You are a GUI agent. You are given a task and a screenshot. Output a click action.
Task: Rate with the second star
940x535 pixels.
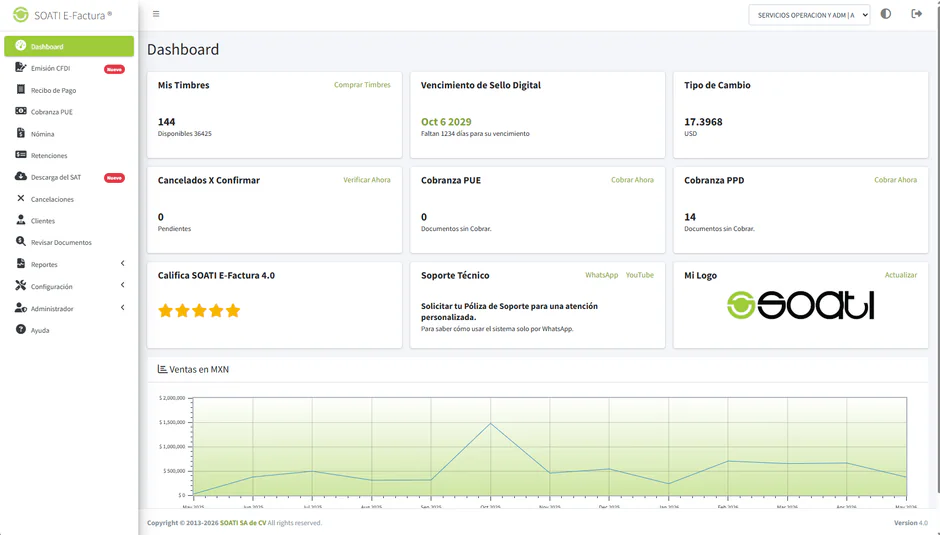click(182, 310)
